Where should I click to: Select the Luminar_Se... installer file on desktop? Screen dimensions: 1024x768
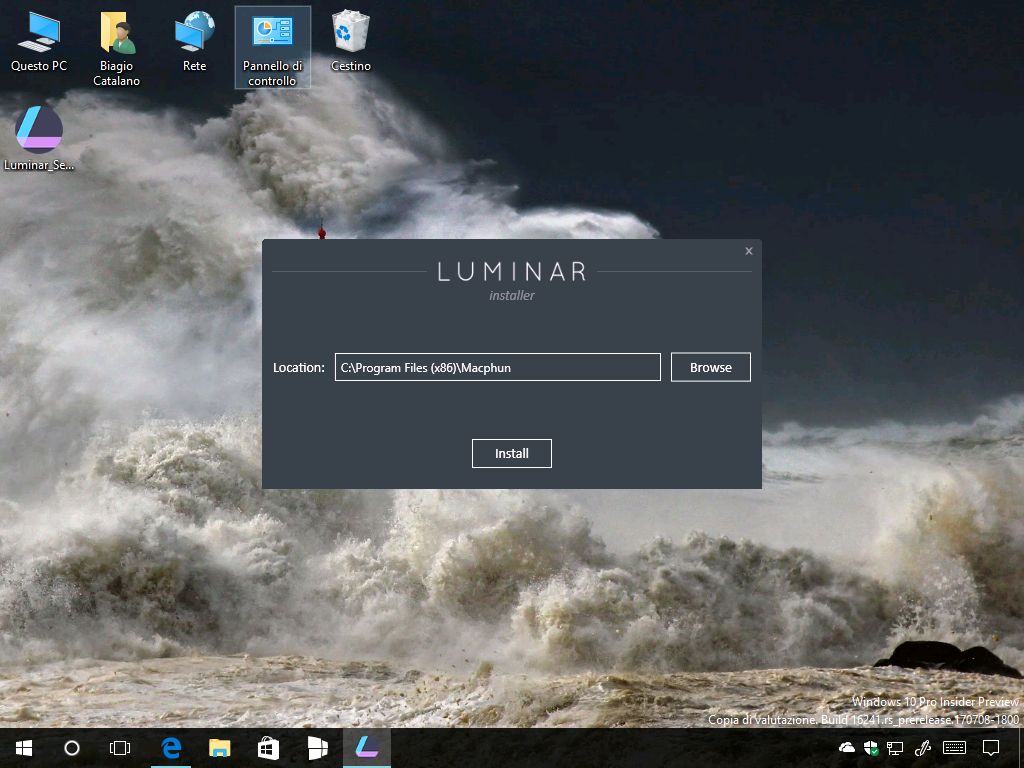coord(39,138)
